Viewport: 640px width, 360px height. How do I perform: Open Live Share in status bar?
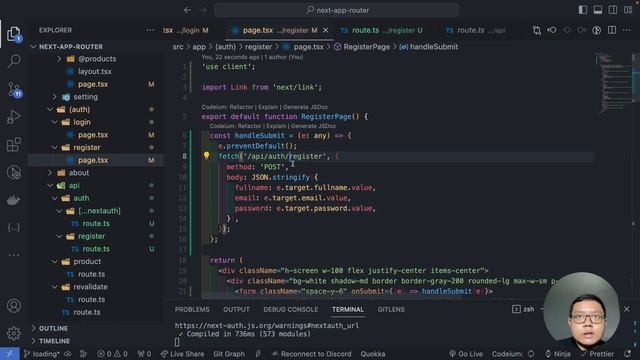point(182,354)
